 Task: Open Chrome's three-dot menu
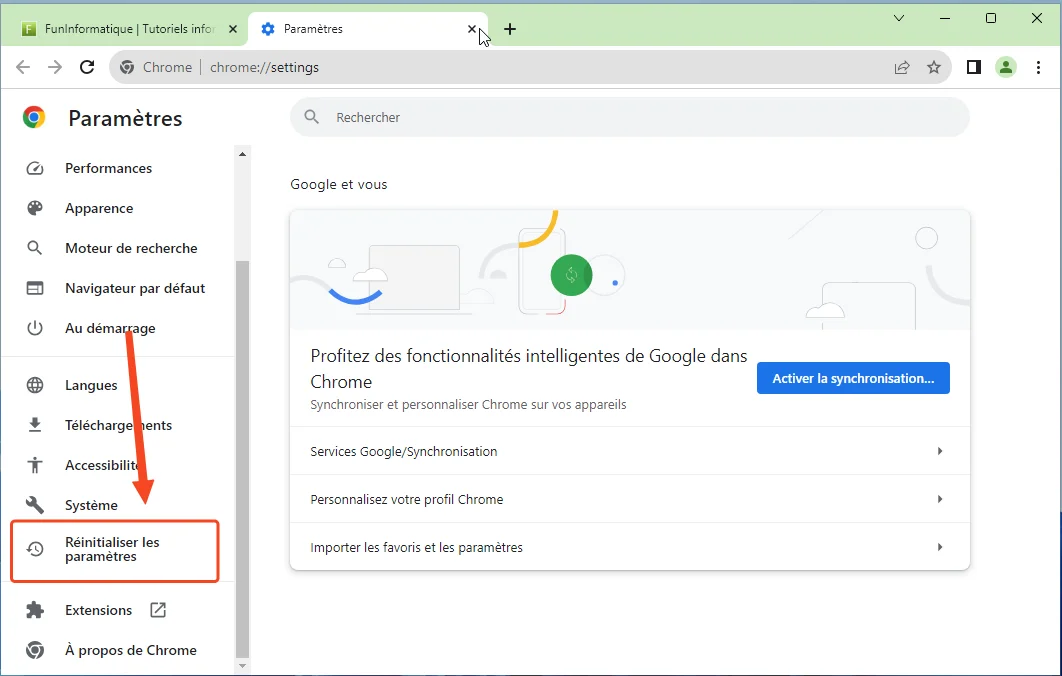pos(1038,67)
